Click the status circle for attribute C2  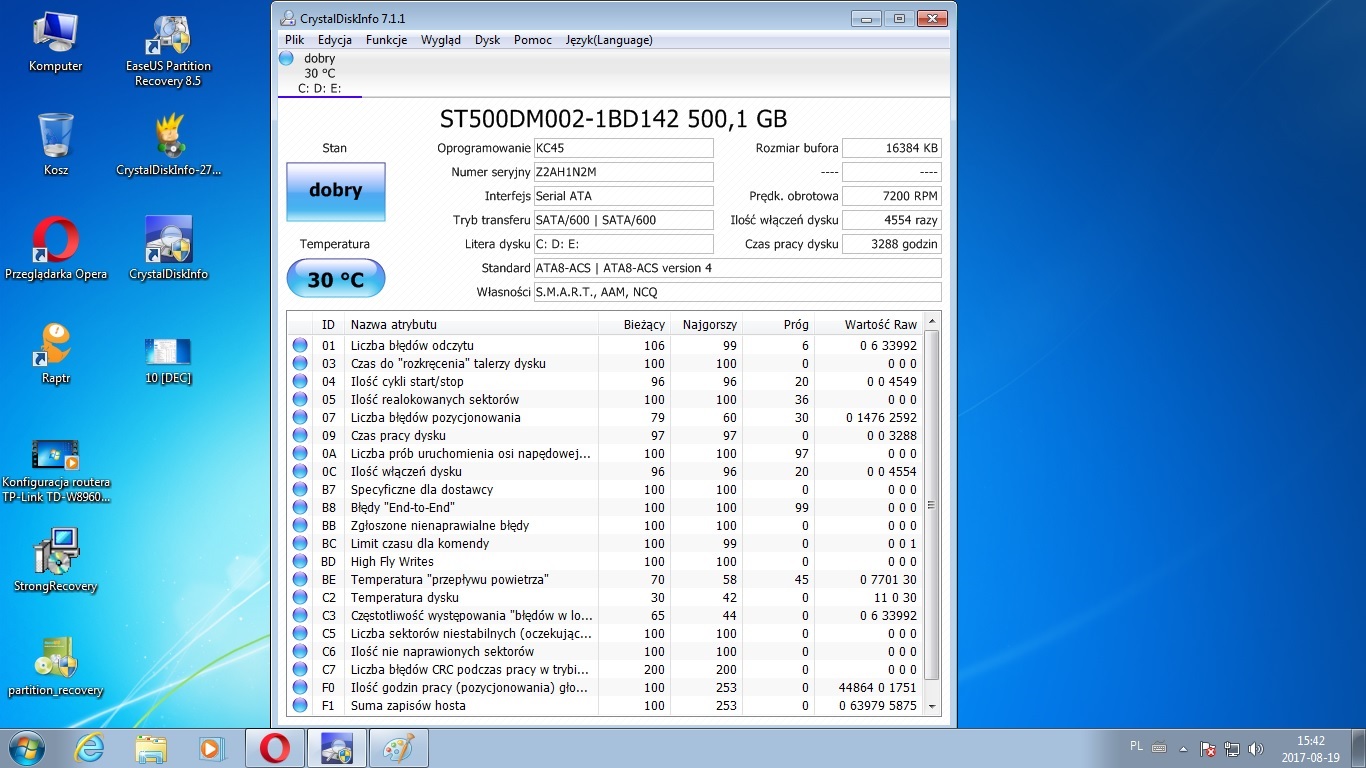pyautogui.click(x=300, y=597)
